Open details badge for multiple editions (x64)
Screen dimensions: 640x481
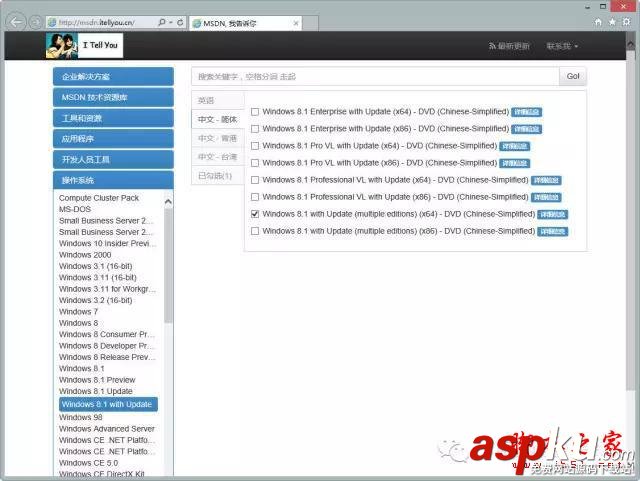tap(553, 214)
